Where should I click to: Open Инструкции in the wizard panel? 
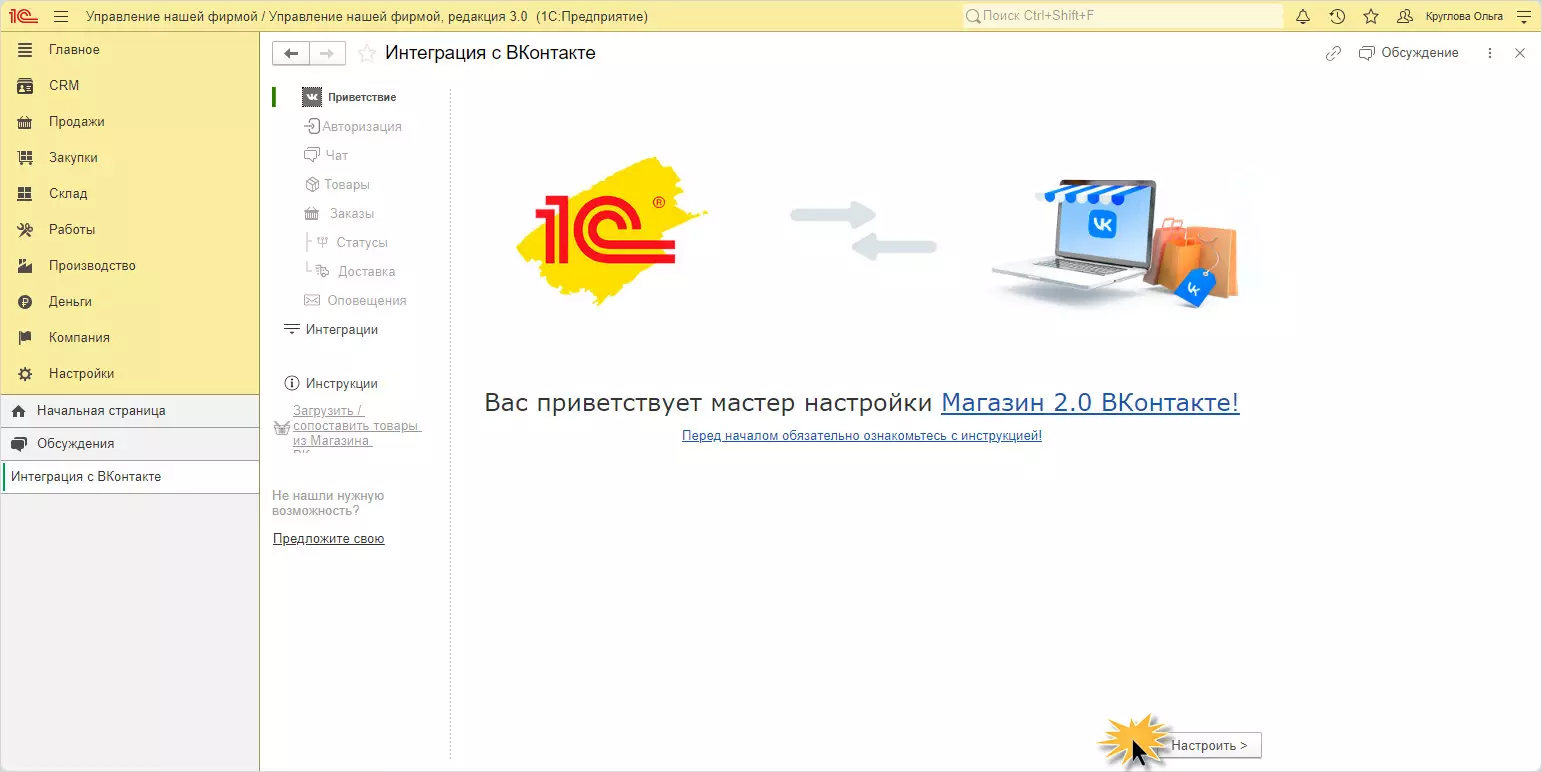coord(331,384)
